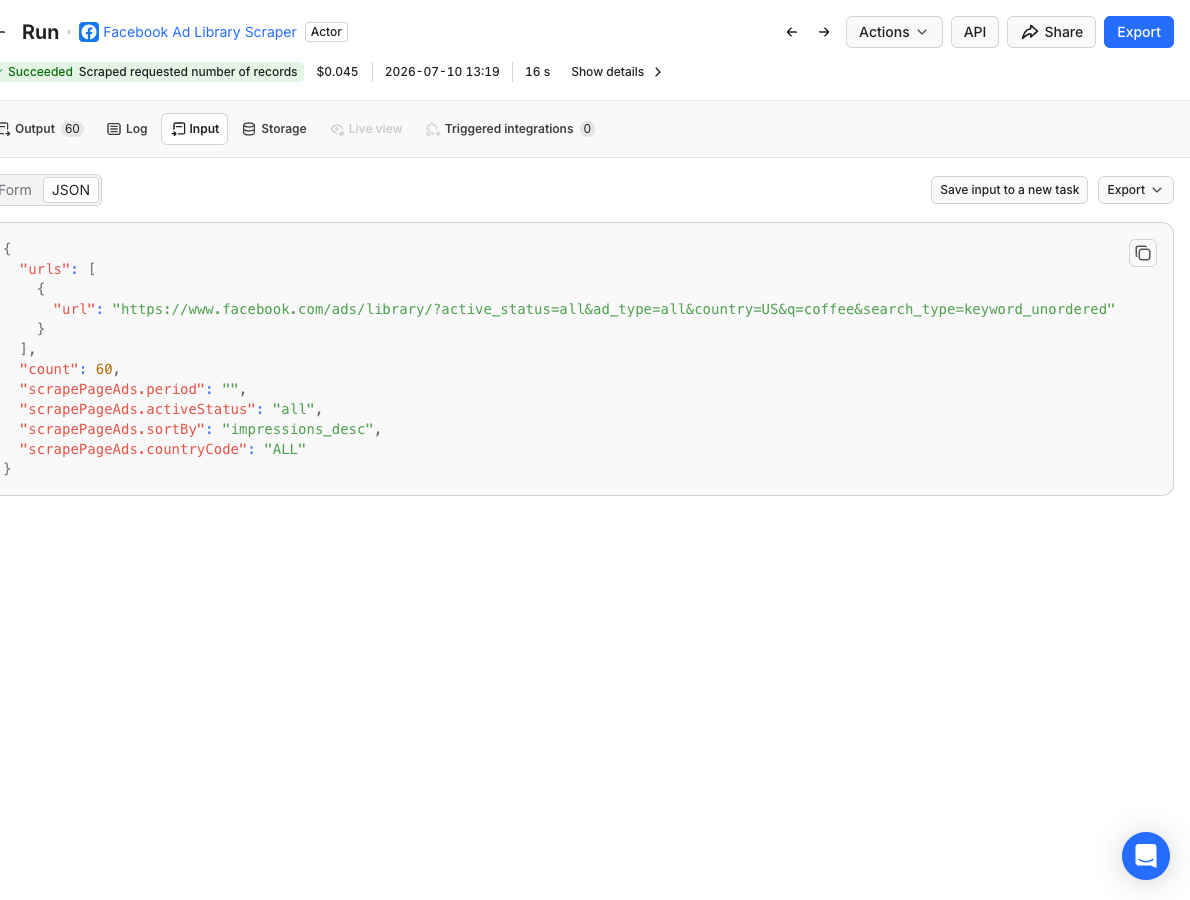Click the API button
The height and width of the screenshot is (900, 1190).
[974, 32]
